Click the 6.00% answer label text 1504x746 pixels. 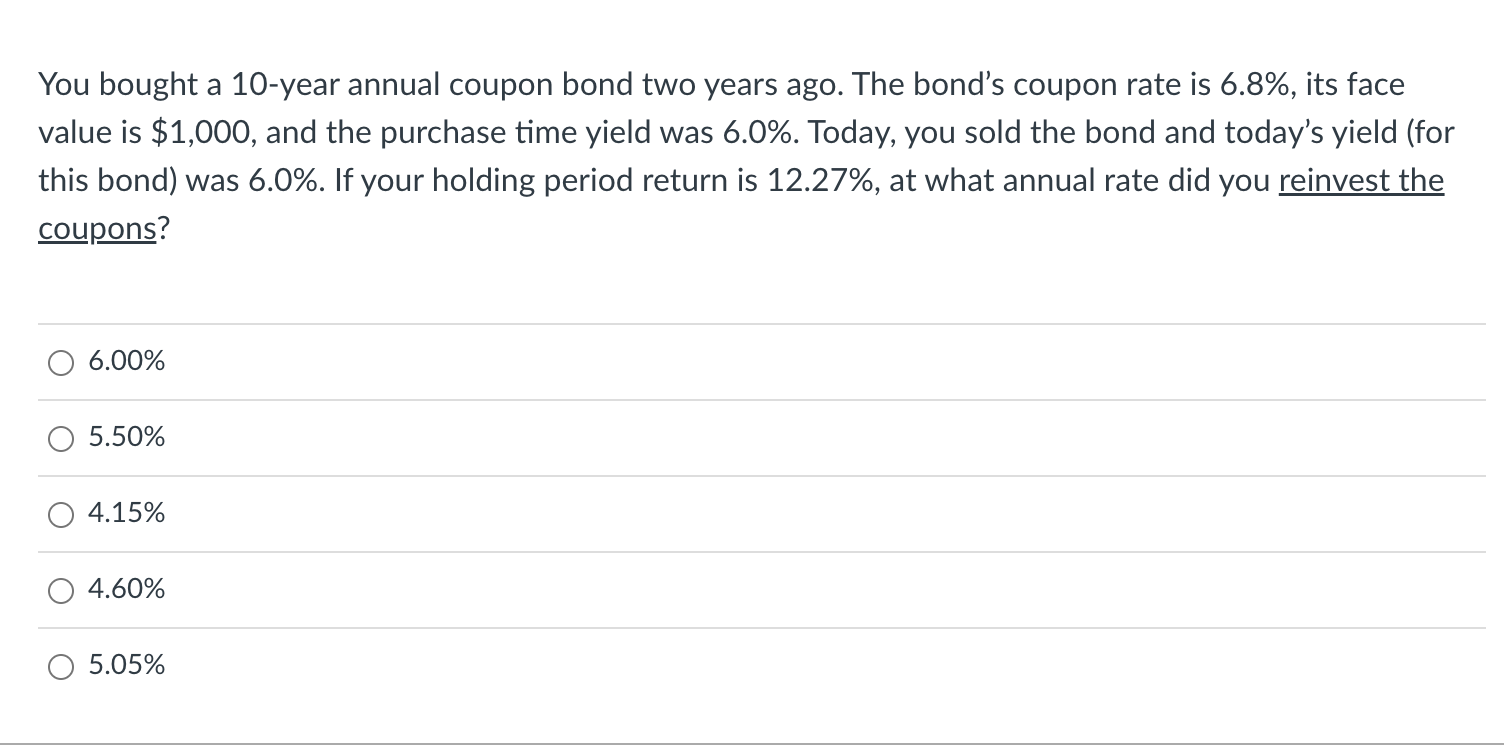point(127,361)
